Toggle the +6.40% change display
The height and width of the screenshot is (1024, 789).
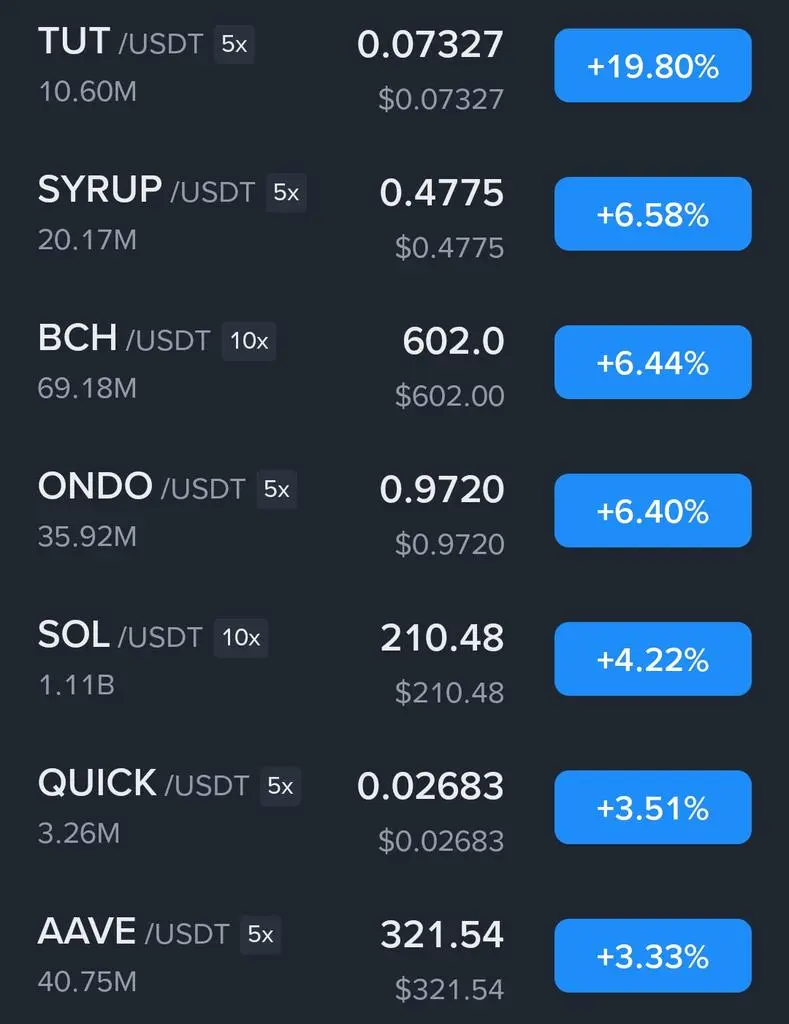pos(652,510)
